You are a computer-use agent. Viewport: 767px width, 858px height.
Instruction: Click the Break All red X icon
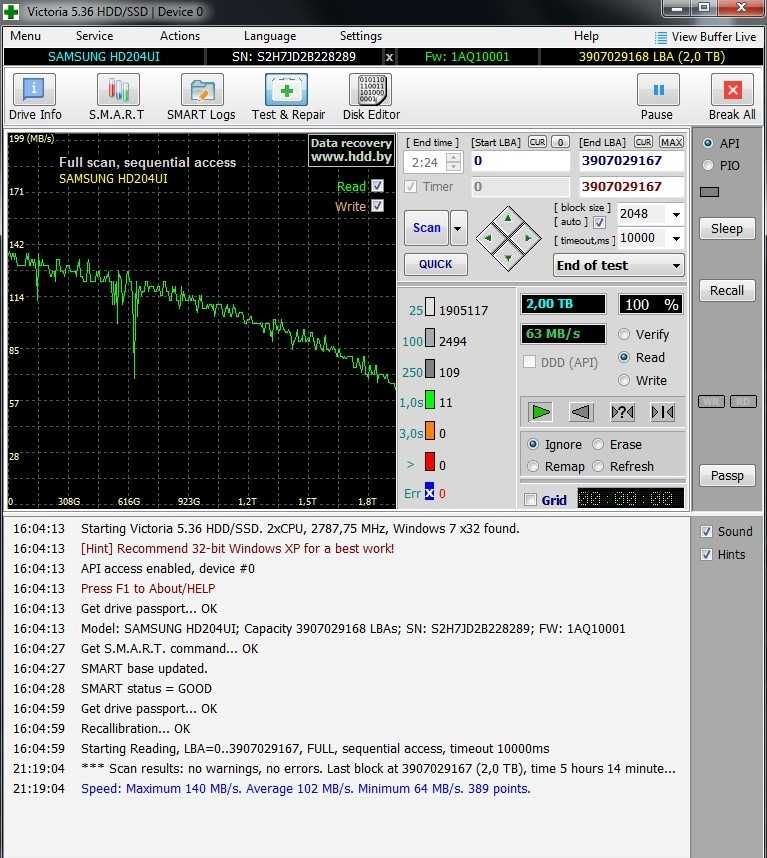[733, 90]
